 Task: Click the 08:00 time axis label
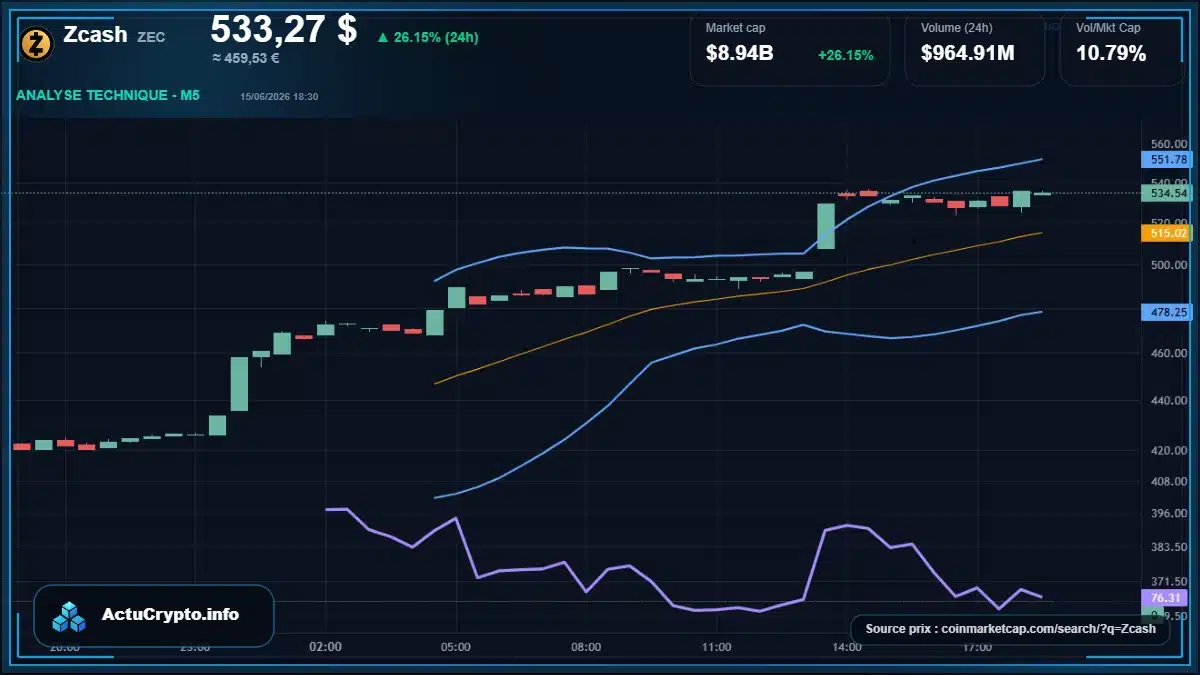(x=586, y=647)
